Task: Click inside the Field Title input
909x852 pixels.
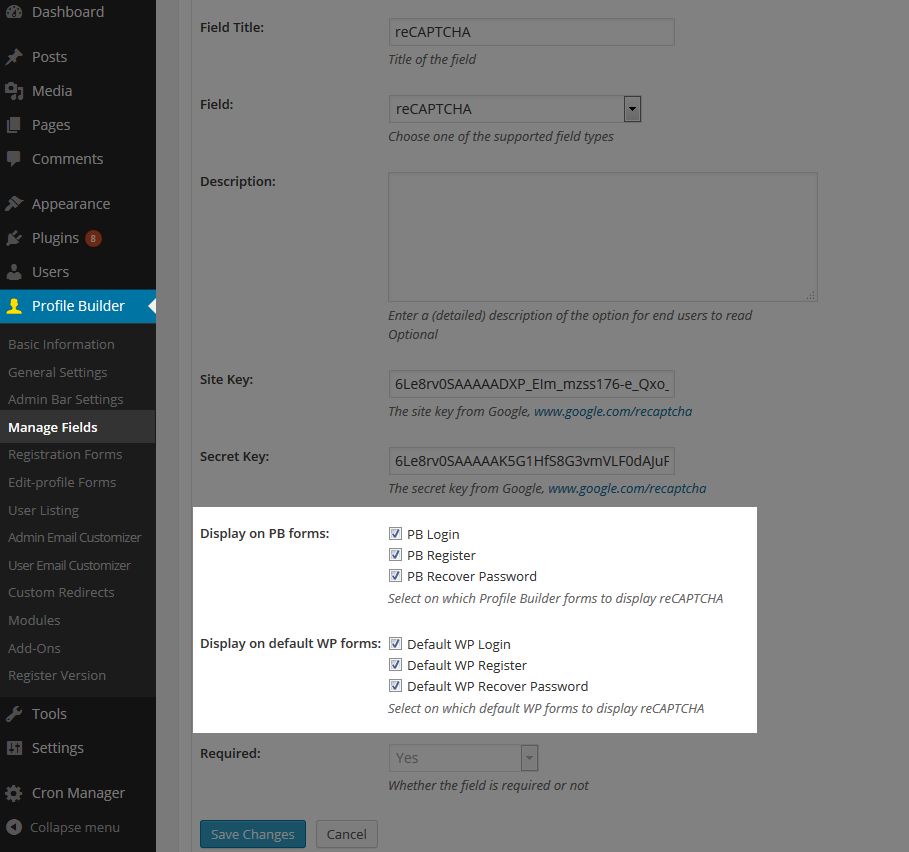Action: click(x=532, y=32)
